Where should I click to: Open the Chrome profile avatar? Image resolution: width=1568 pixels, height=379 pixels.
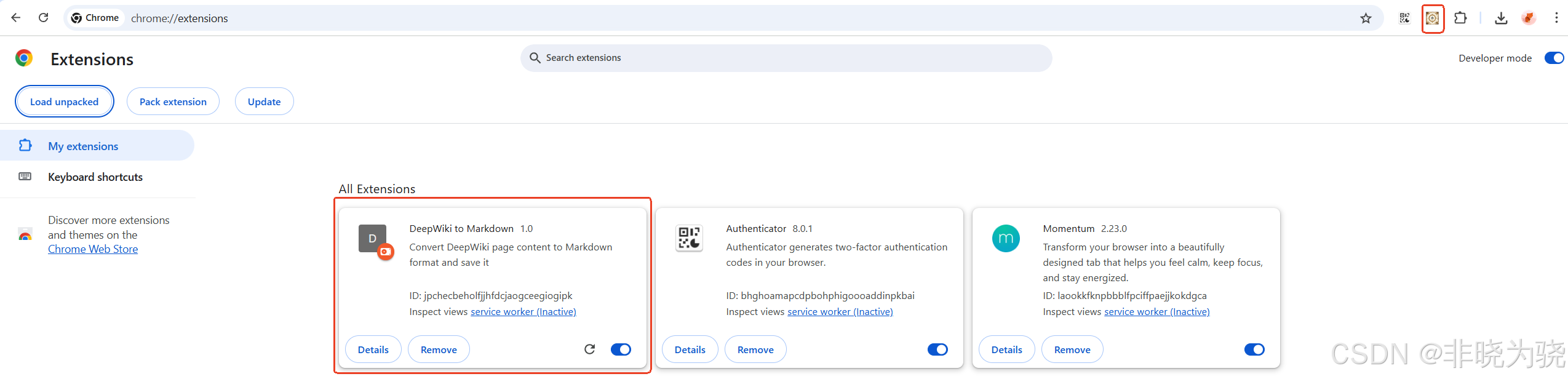pyautogui.click(x=1529, y=18)
